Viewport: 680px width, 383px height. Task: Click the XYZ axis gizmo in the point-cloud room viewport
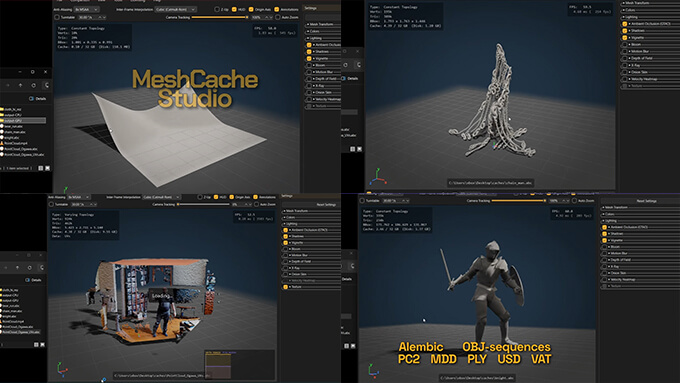62,369
